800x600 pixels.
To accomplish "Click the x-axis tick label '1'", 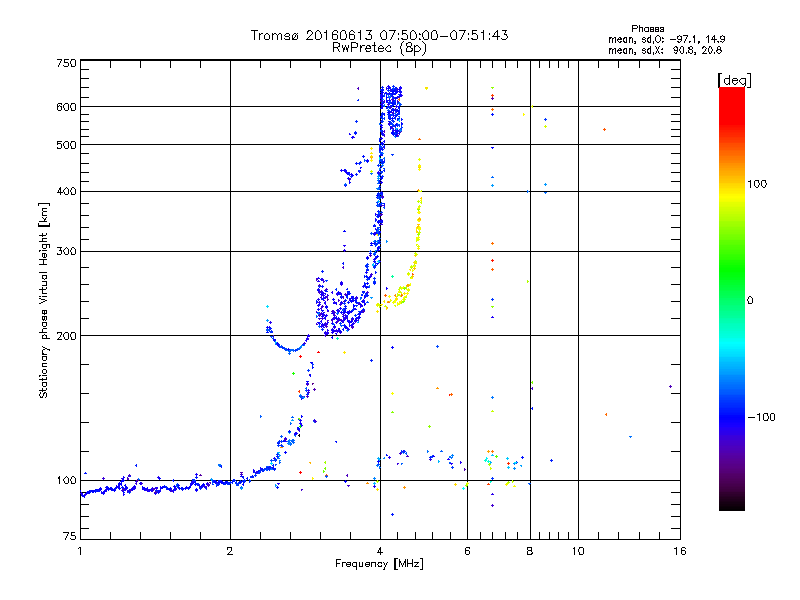I will [x=80, y=551].
